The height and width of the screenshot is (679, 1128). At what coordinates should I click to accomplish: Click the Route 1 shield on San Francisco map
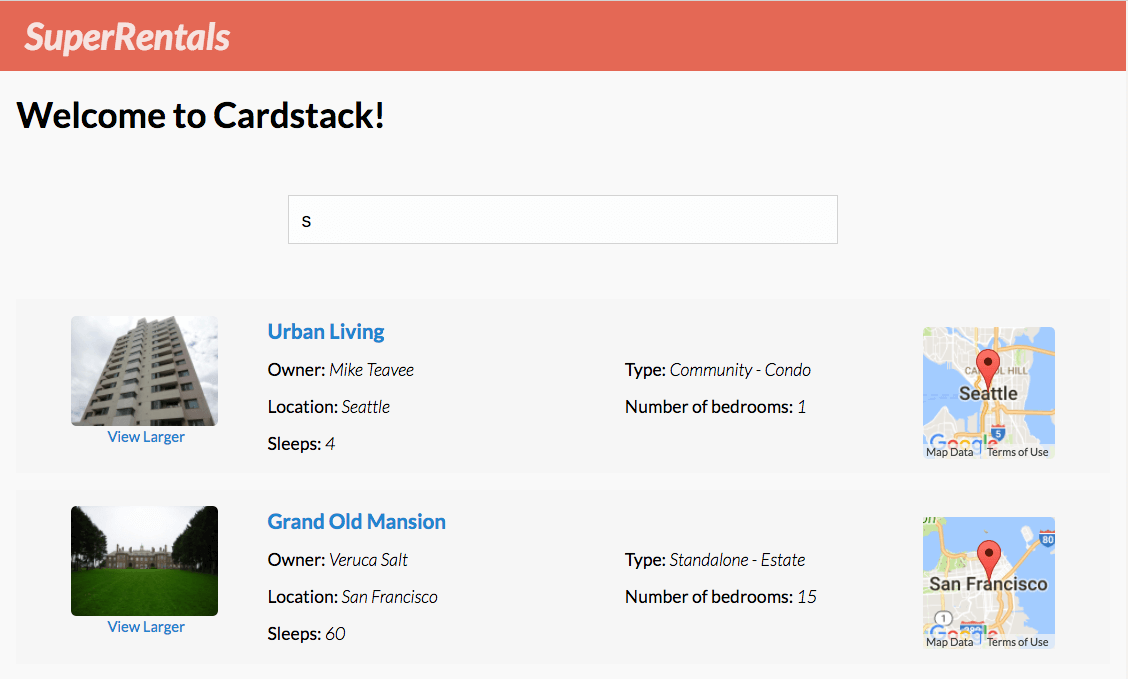click(942, 619)
